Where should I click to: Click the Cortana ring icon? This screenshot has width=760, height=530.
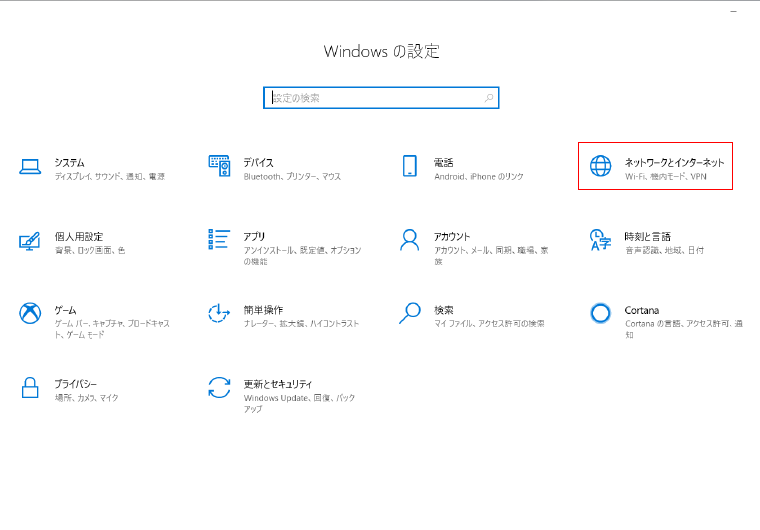pos(600,313)
